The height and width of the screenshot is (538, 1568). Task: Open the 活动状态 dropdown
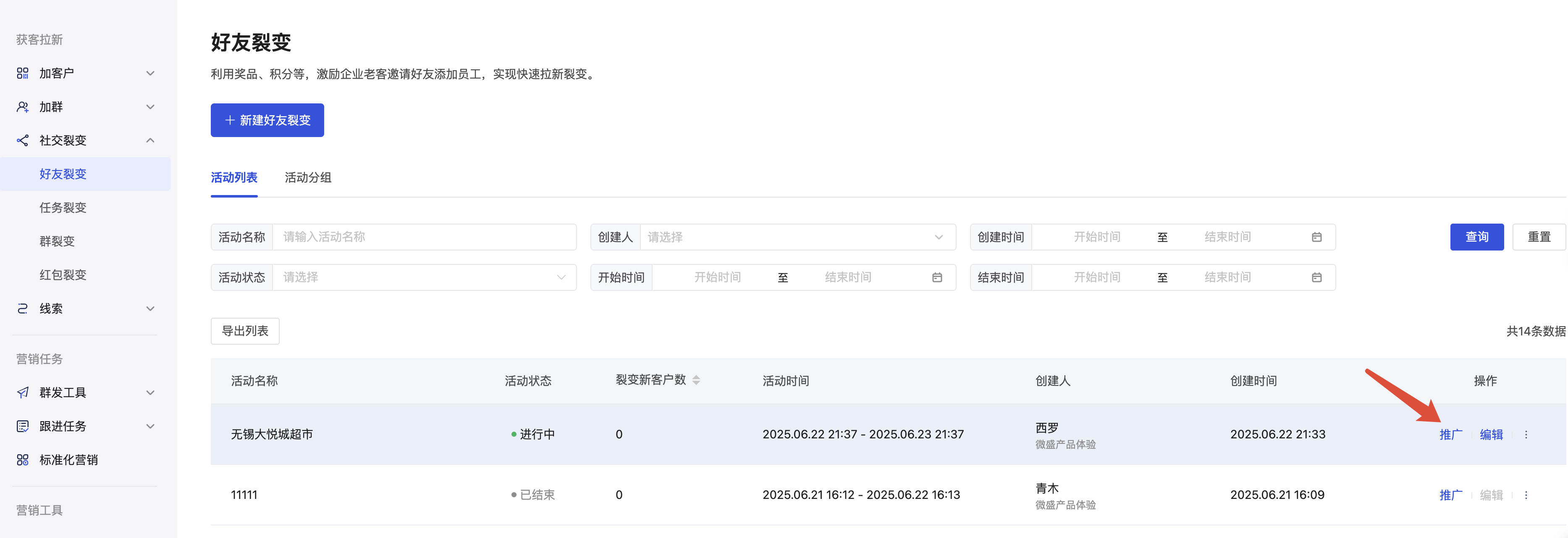tap(424, 277)
